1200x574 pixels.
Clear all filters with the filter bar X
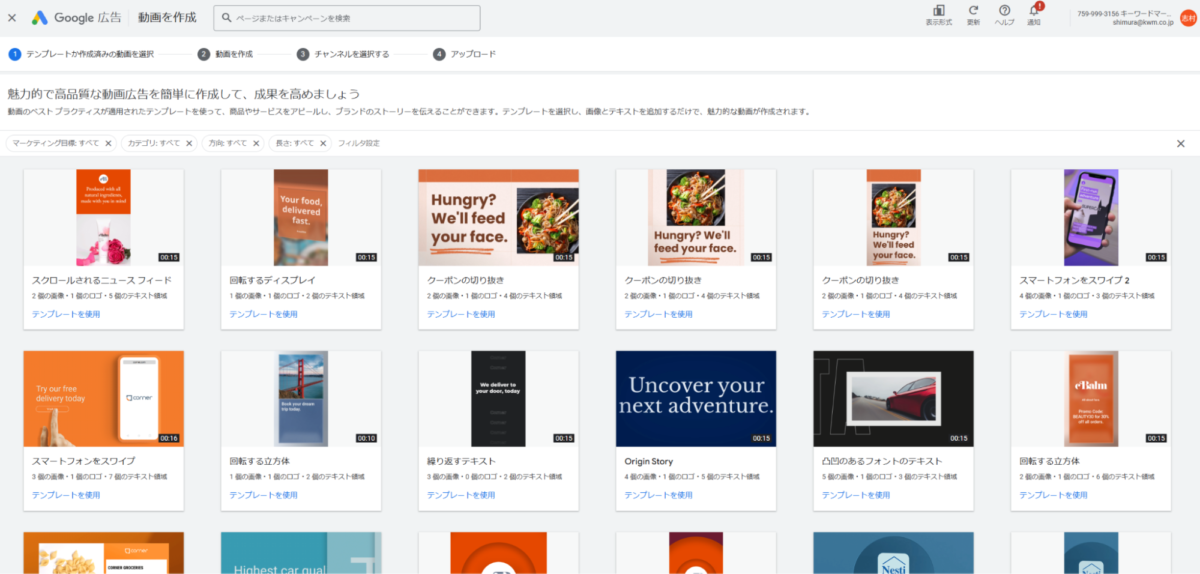coord(1180,143)
